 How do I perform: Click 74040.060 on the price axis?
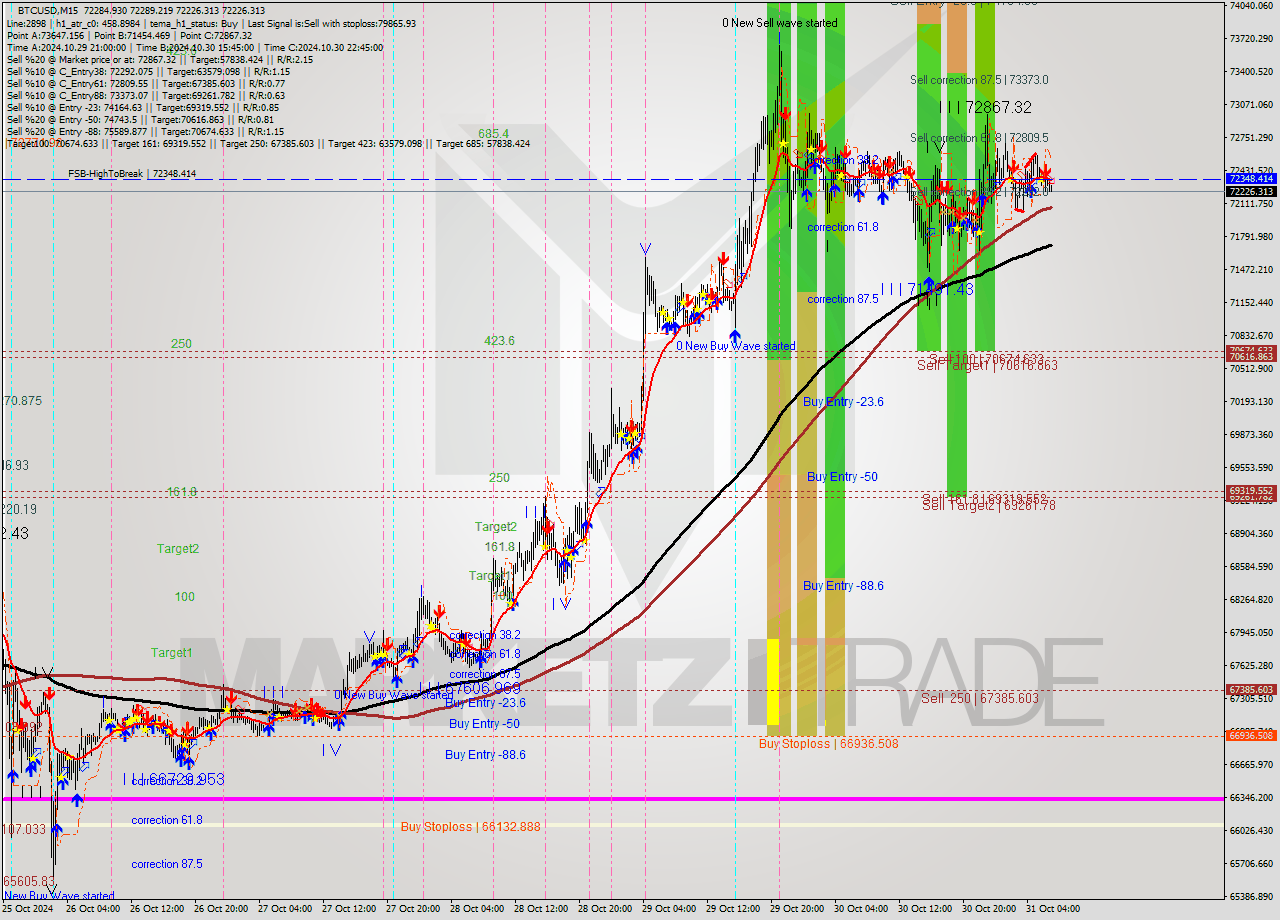1252,5
